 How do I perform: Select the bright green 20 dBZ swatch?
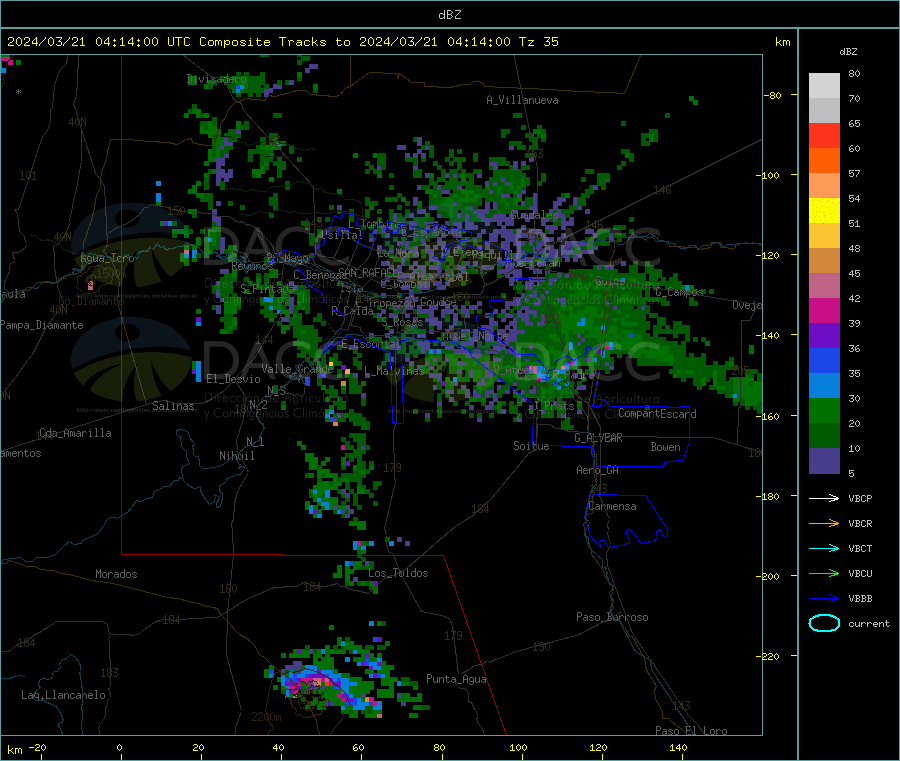point(824,410)
